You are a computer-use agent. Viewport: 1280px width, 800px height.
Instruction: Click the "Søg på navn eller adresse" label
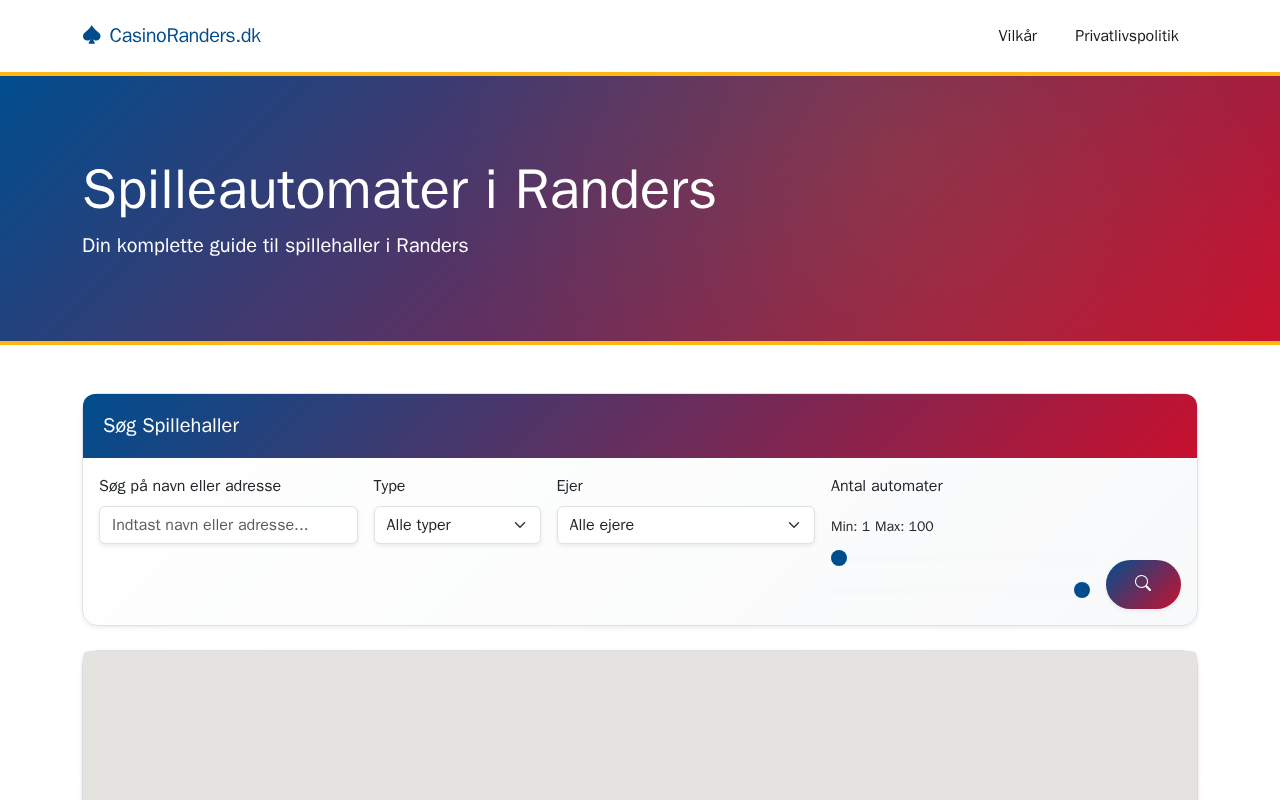pyautogui.click(x=190, y=486)
